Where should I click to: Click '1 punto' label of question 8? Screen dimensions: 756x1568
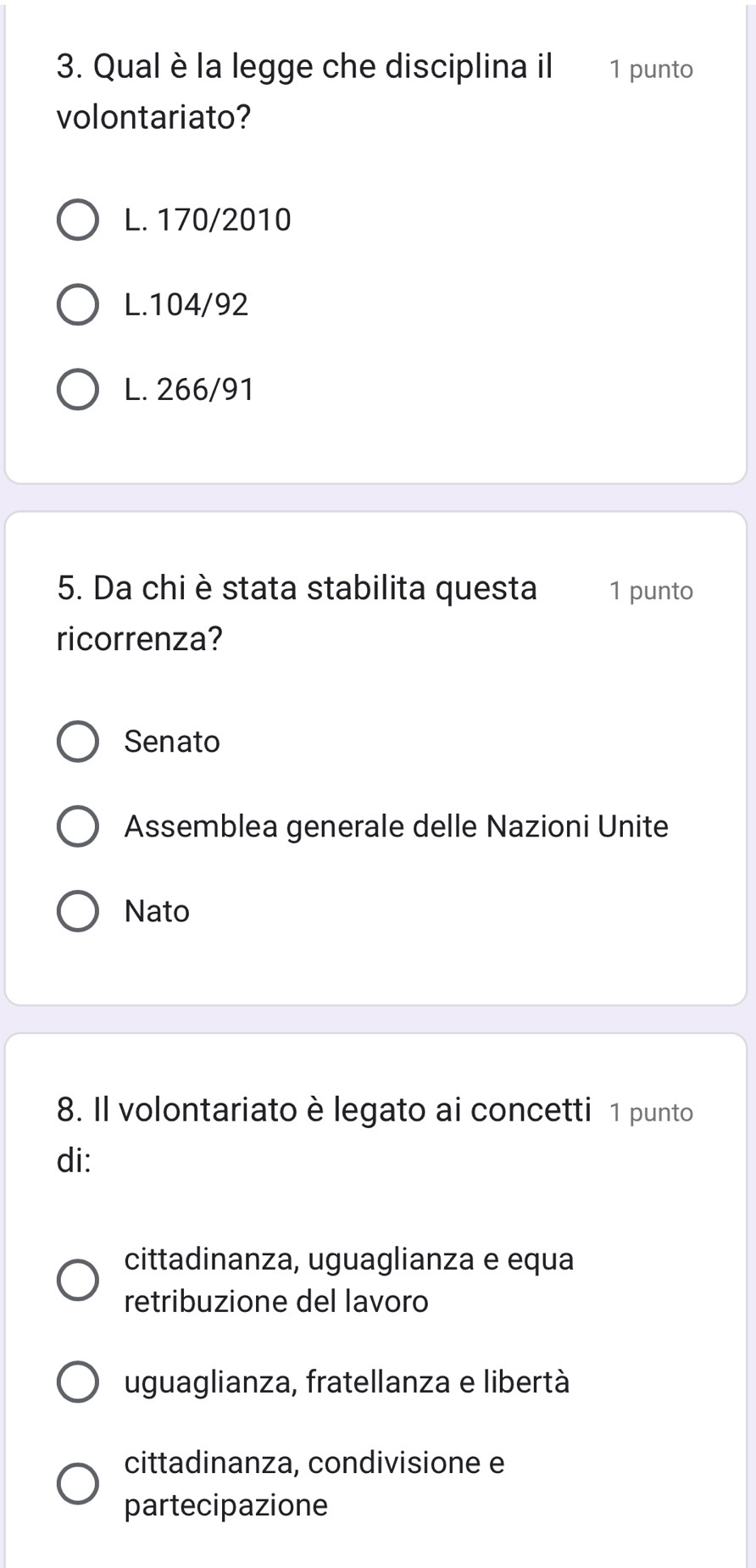pyautogui.click(x=651, y=1112)
